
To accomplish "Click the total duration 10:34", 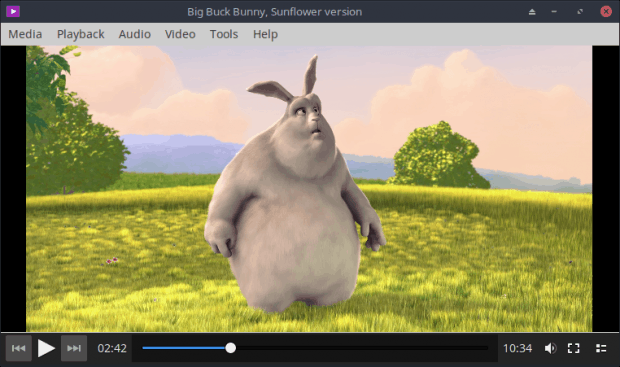I will point(517,348).
